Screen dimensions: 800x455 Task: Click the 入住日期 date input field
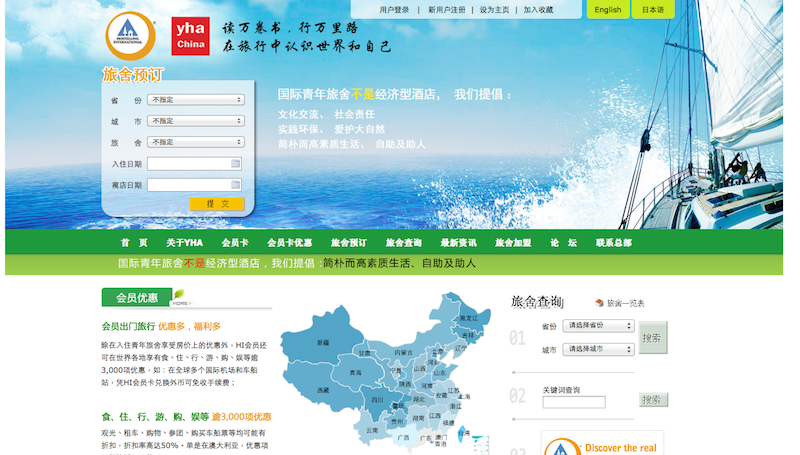pyautogui.click(x=194, y=164)
